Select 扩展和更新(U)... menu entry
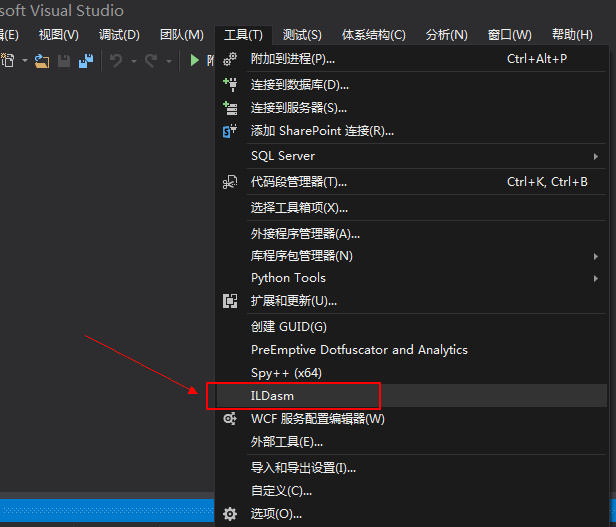 tap(411, 301)
